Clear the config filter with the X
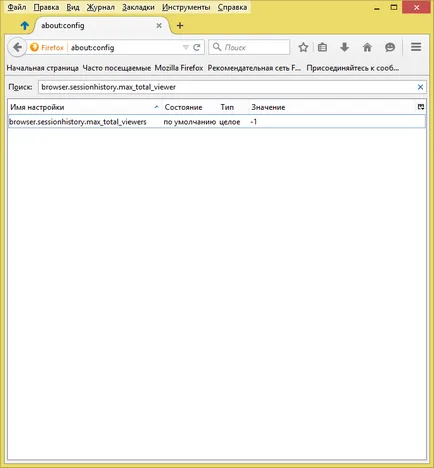Viewport: 434px width, 468px height. click(420, 87)
